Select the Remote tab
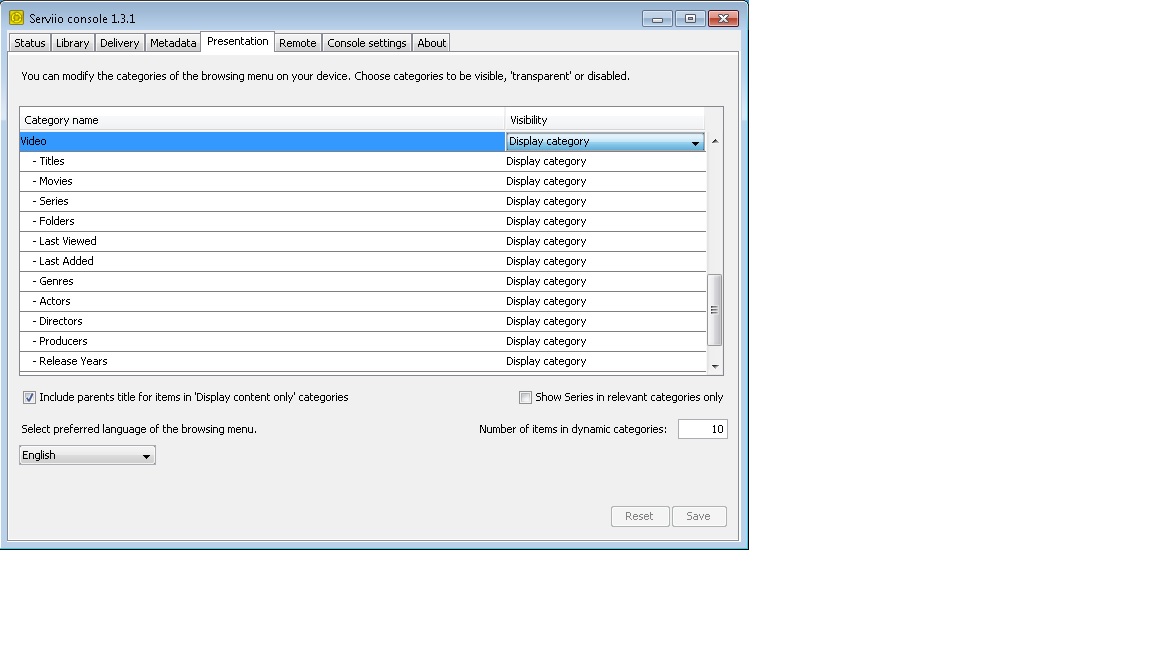 point(297,43)
